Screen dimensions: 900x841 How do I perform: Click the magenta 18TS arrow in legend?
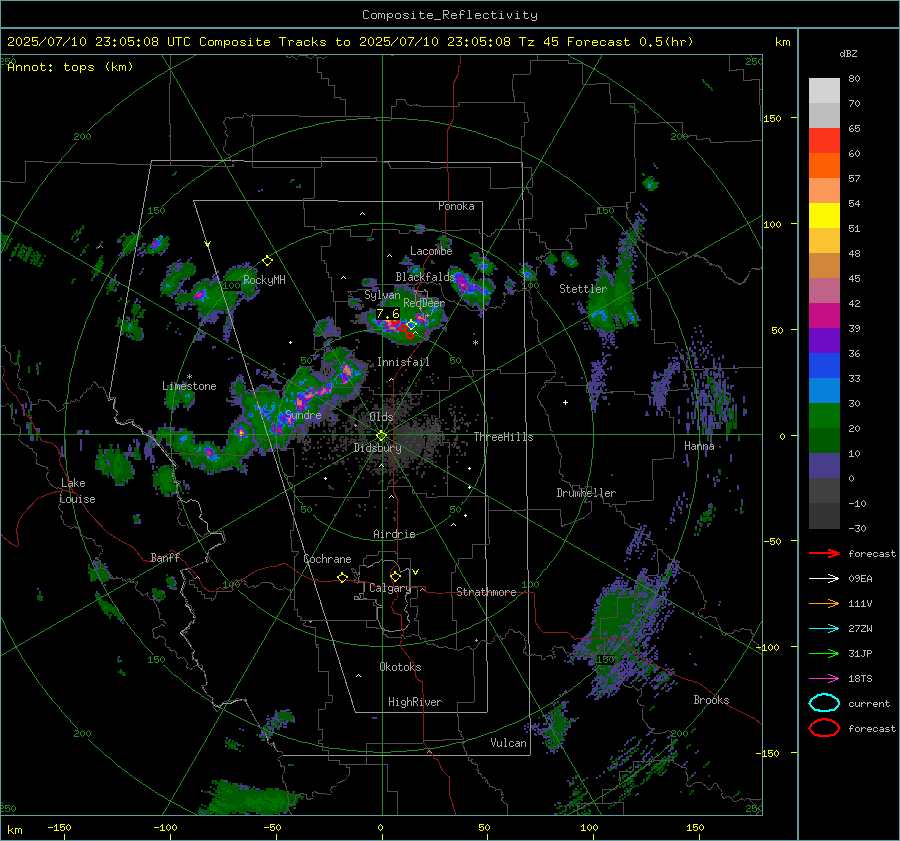coord(824,679)
